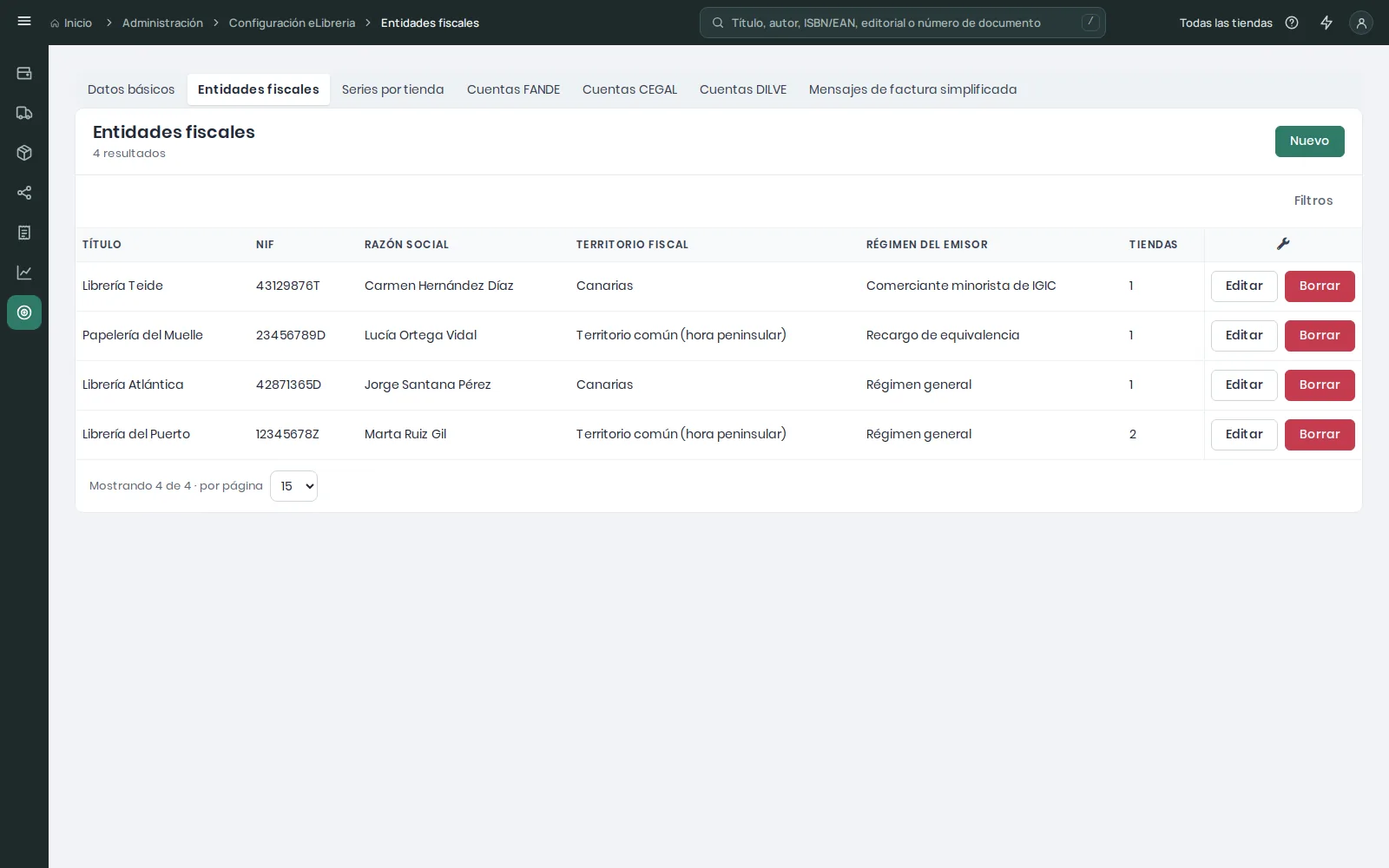Open the Cuentas CEGAL tab
The width and height of the screenshot is (1389, 868).
pos(629,89)
